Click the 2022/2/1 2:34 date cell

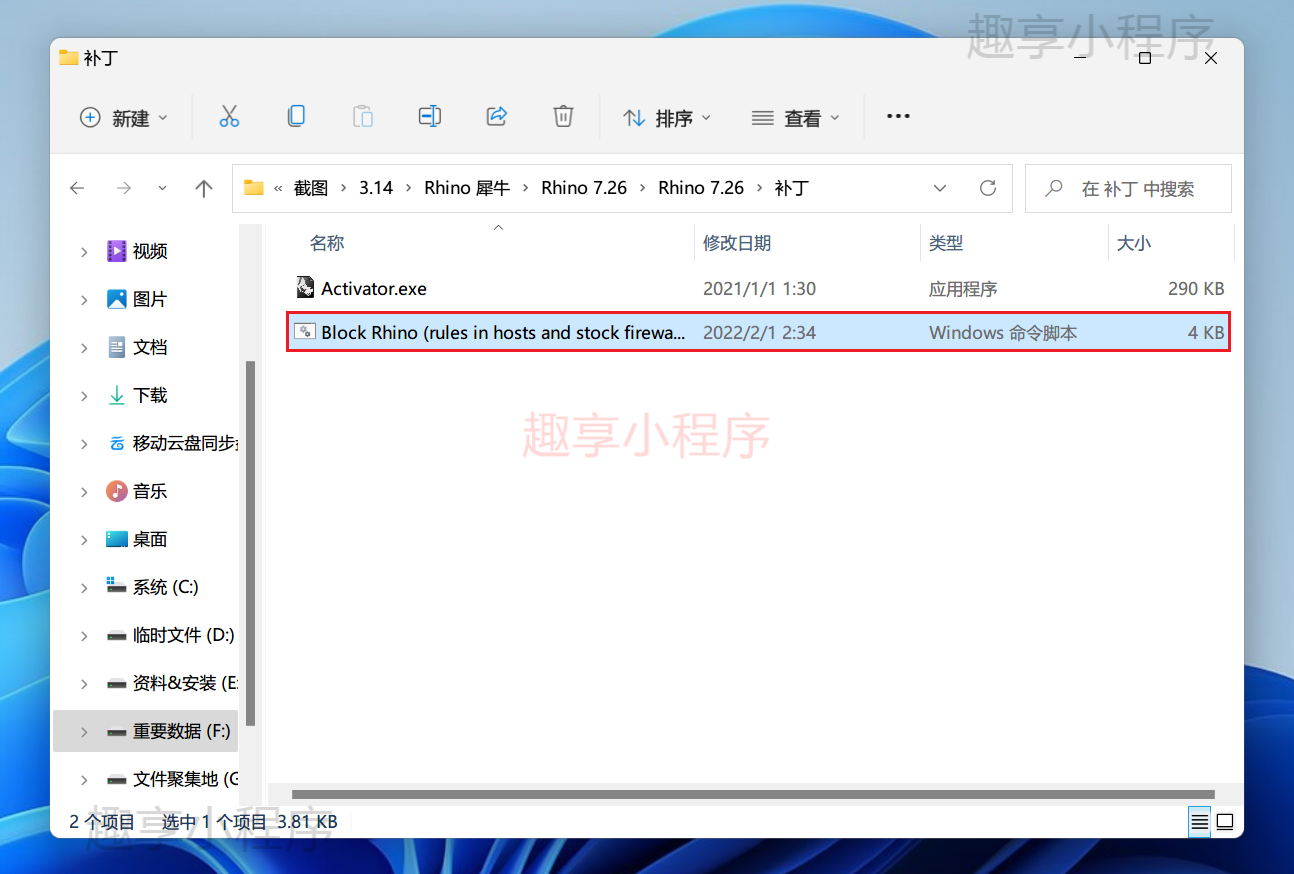(759, 332)
